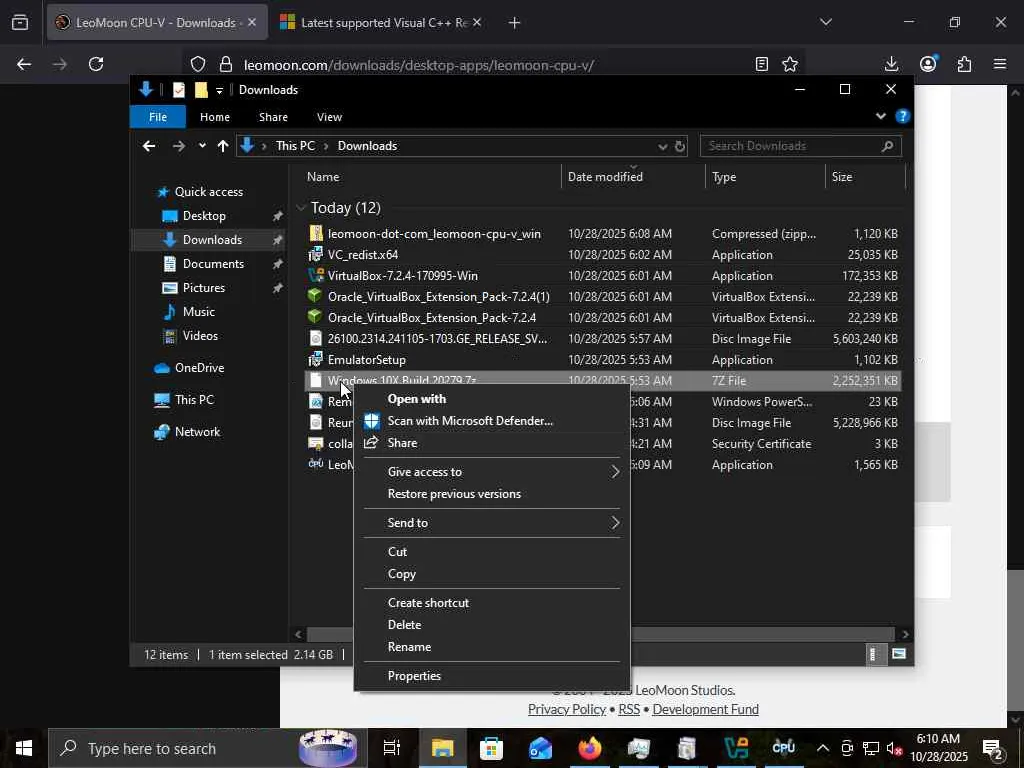This screenshot has height=768, width=1024.
Task: Collapse the Today (12) group
Action: click(x=300, y=208)
